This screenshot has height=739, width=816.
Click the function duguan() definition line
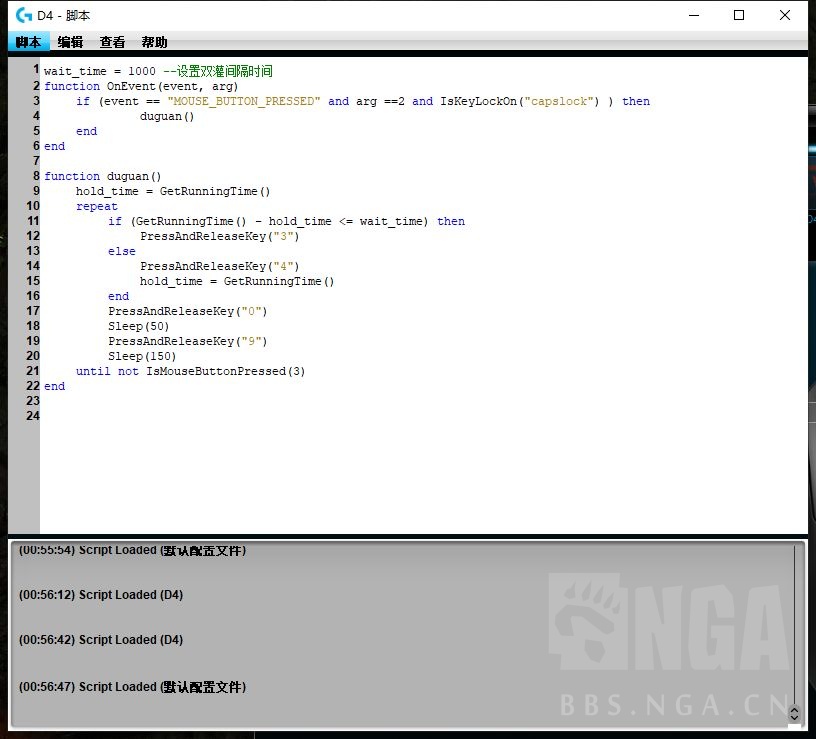click(x=103, y=176)
